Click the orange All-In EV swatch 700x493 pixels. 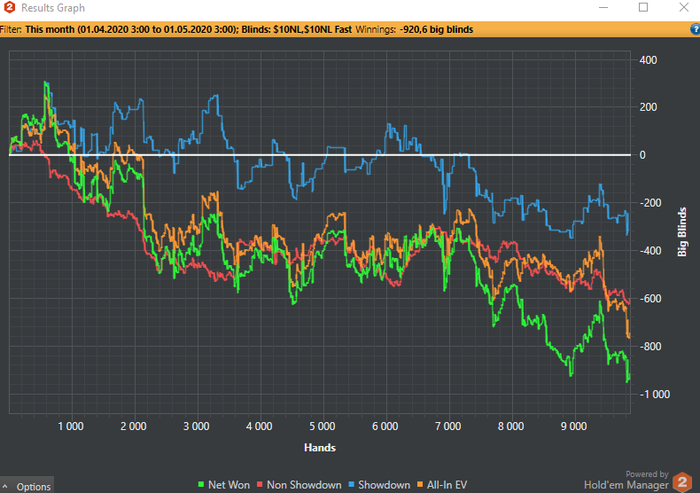pos(420,485)
